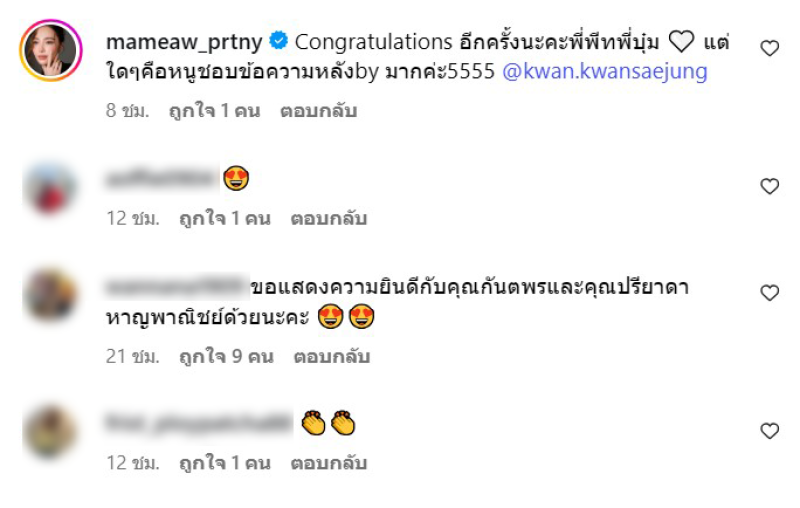Screen dimensions: 800x508
Task: Open blurred avatar of heart-eyes commenter
Action: [49, 189]
